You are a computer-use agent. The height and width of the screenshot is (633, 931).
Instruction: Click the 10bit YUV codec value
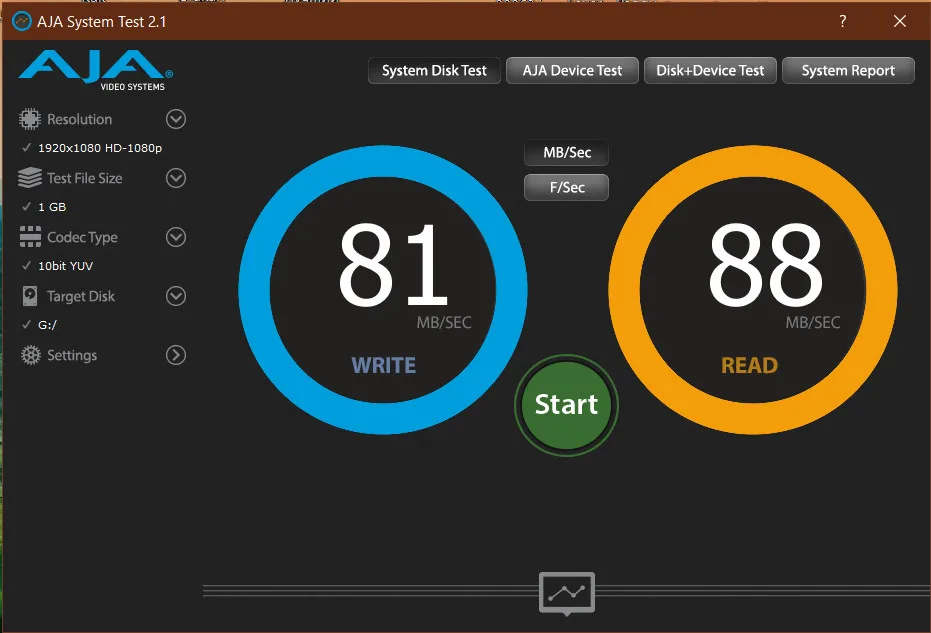65,266
